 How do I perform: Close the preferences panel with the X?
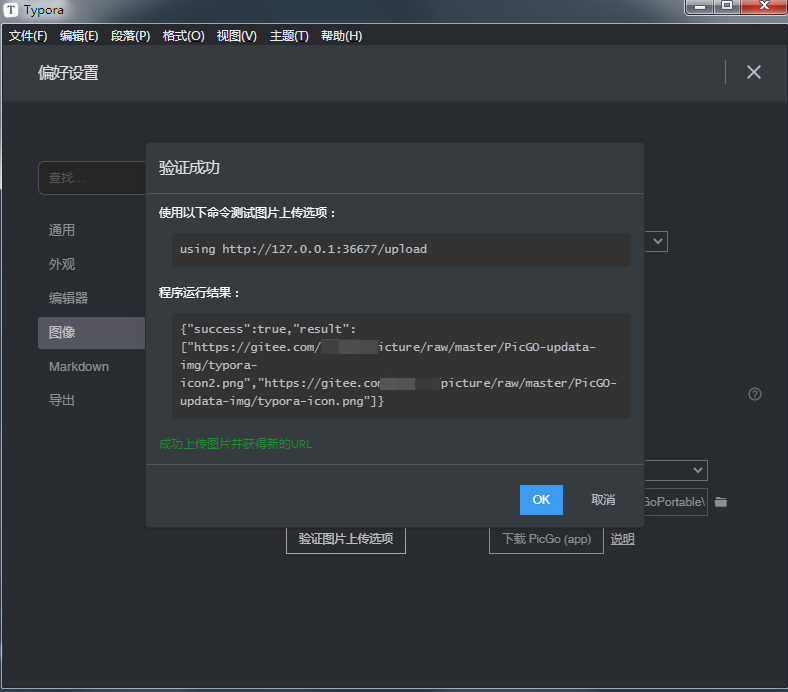pyautogui.click(x=753, y=72)
